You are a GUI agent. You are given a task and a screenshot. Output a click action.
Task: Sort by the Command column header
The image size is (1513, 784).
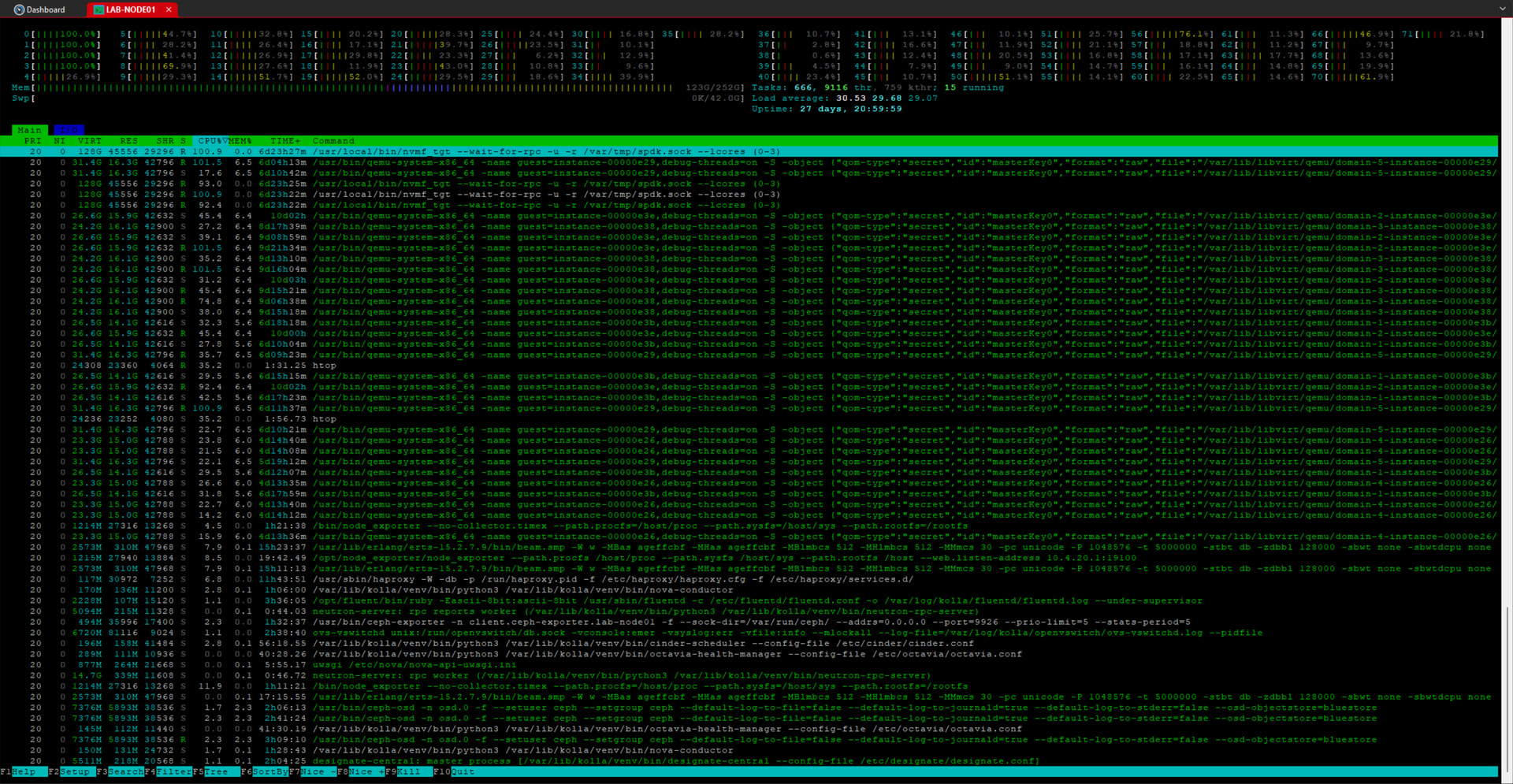point(333,141)
